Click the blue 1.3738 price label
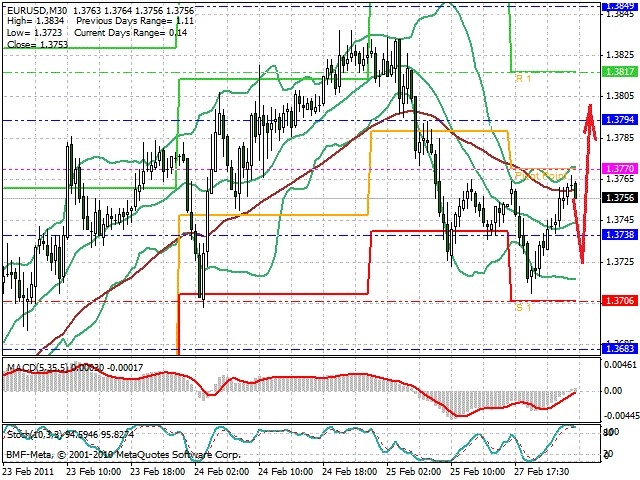The height and width of the screenshot is (480, 640). click(x=620, y=235)
